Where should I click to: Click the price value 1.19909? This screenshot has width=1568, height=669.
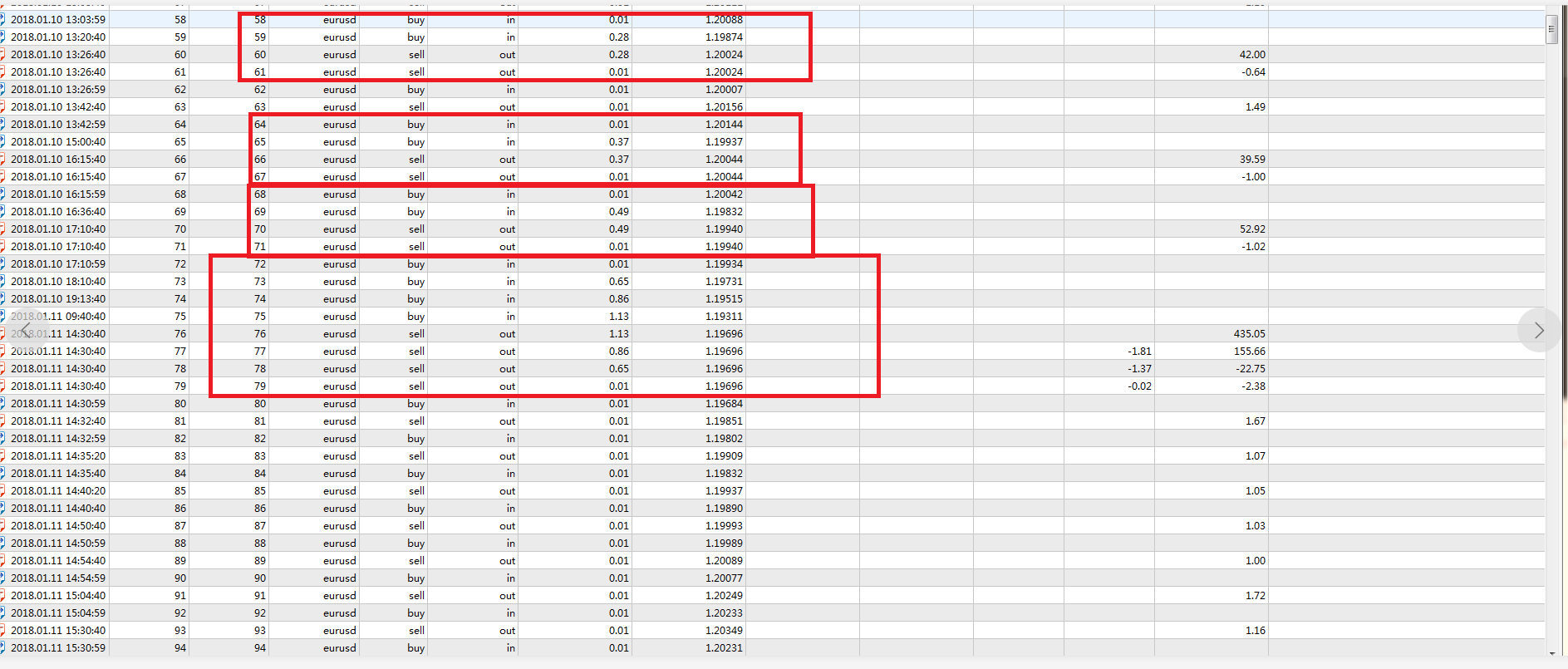click(724, 455)
